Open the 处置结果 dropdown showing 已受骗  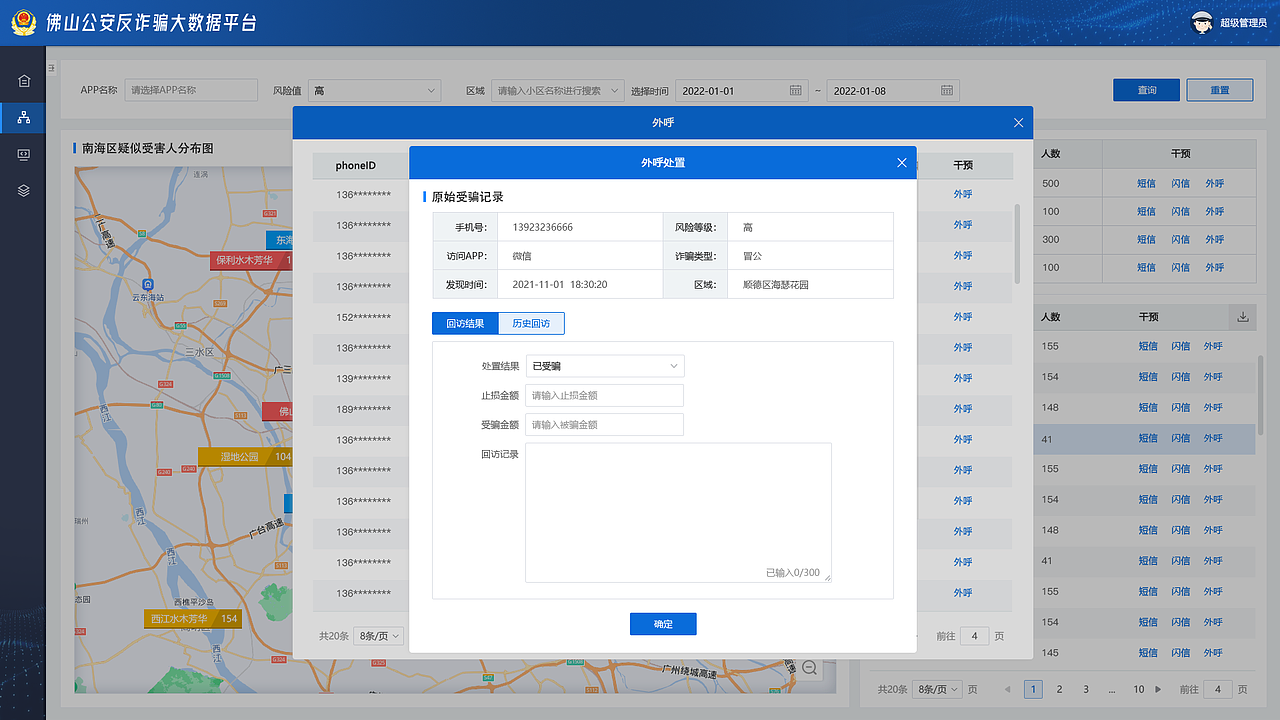[605, 366]
